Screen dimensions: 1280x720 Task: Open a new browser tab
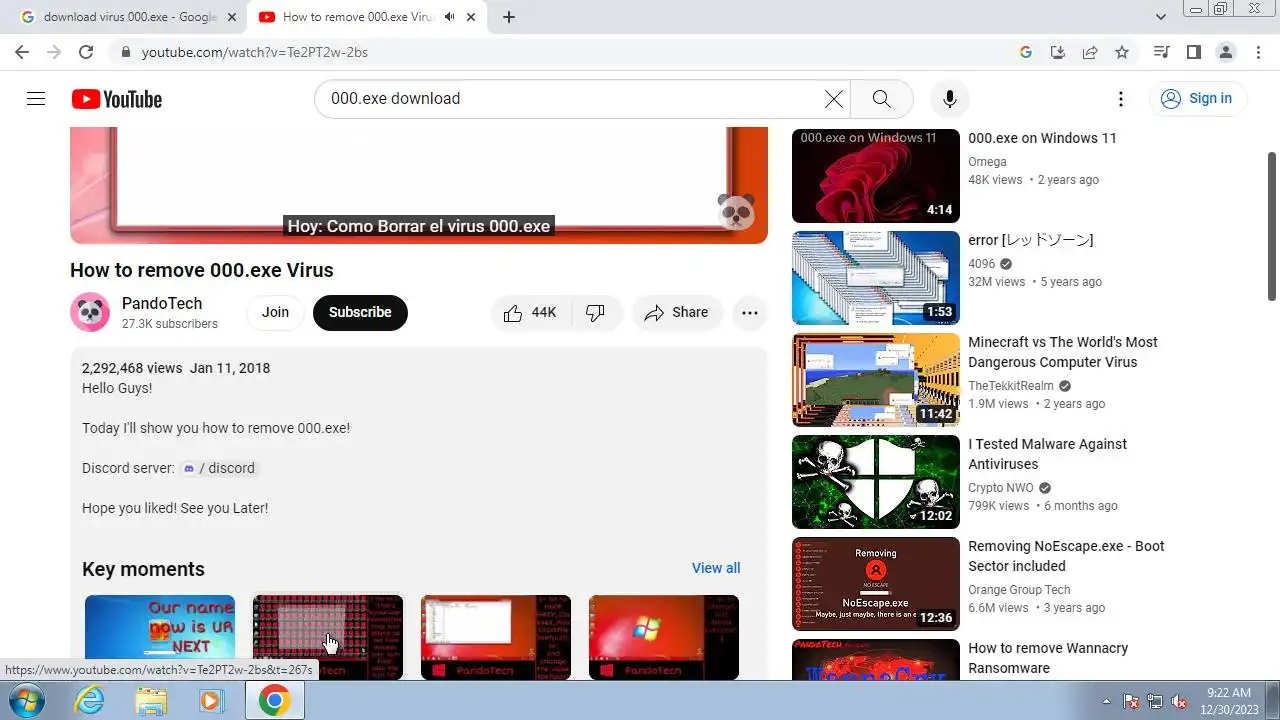(509, 17)
